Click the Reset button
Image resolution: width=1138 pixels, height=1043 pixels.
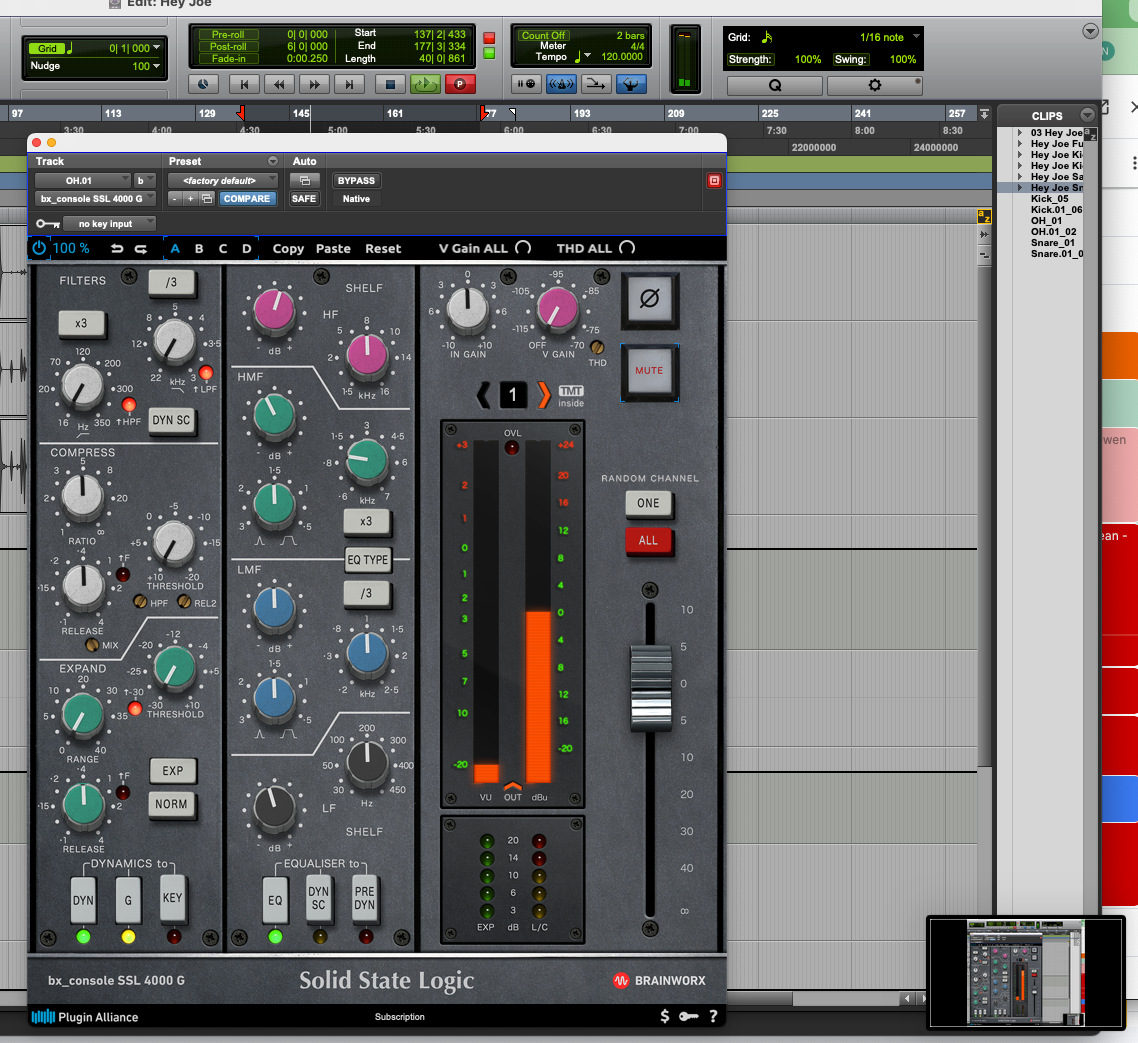(383, 248)
